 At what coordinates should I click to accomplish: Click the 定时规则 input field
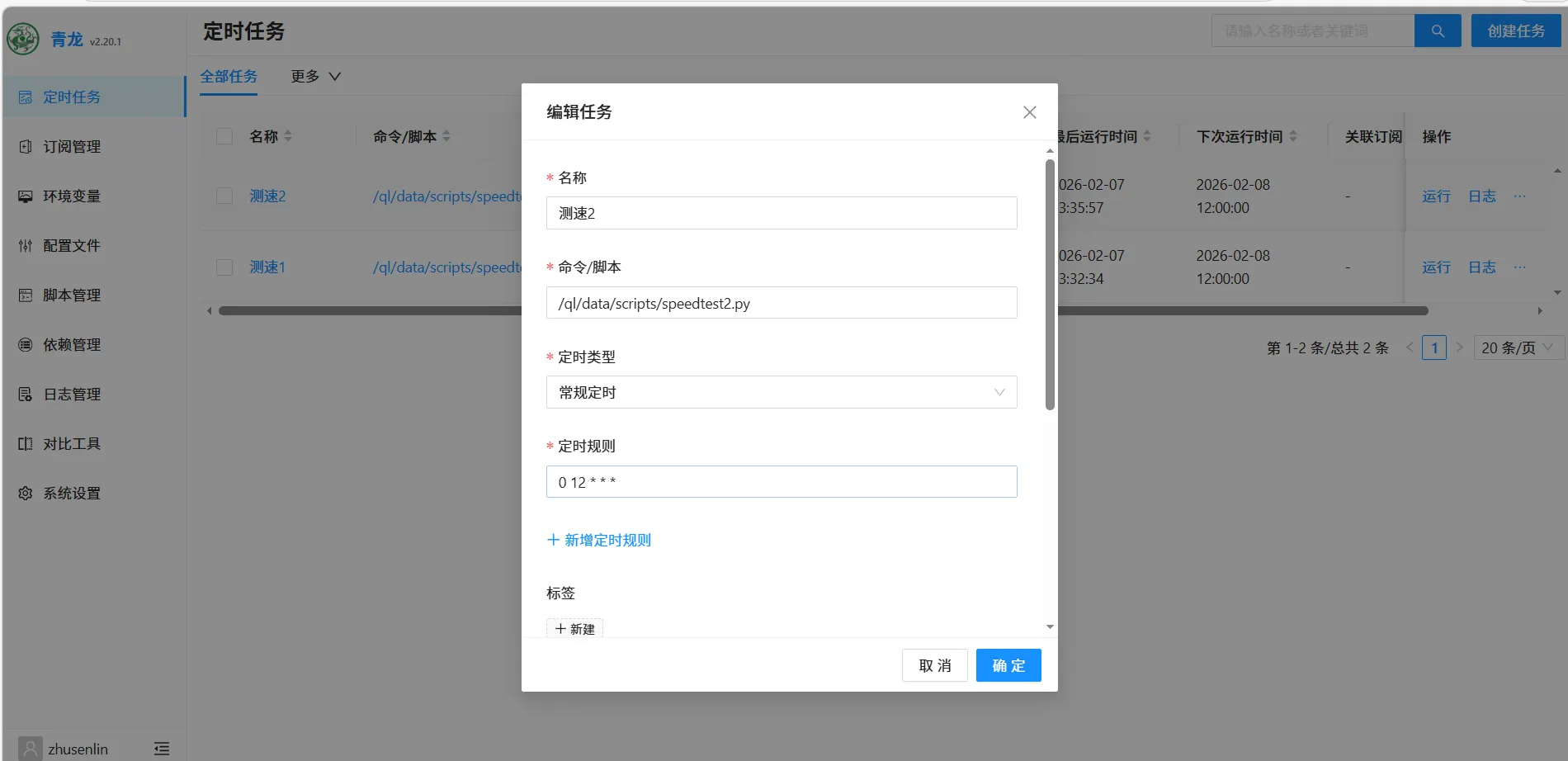click(781, 482)
